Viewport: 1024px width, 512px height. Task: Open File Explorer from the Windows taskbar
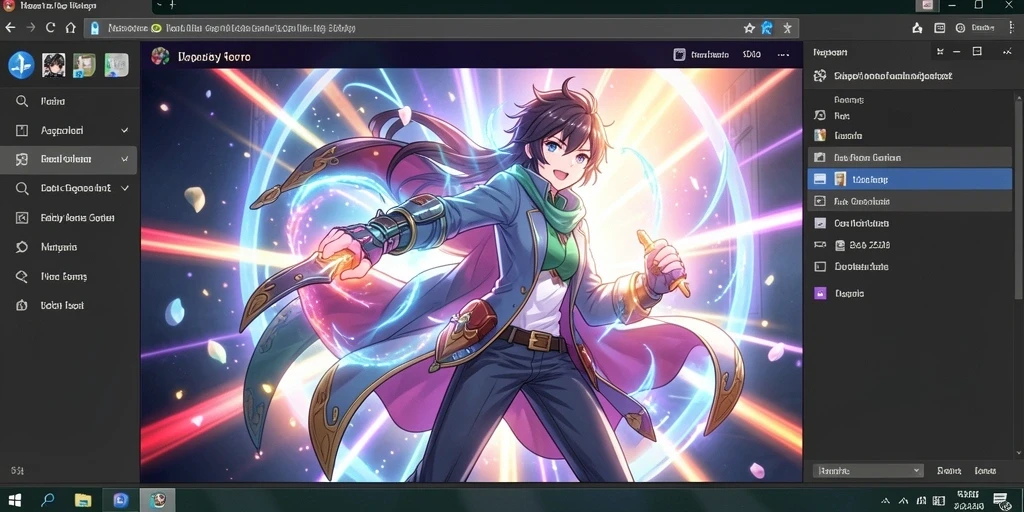tap(83, 501)
